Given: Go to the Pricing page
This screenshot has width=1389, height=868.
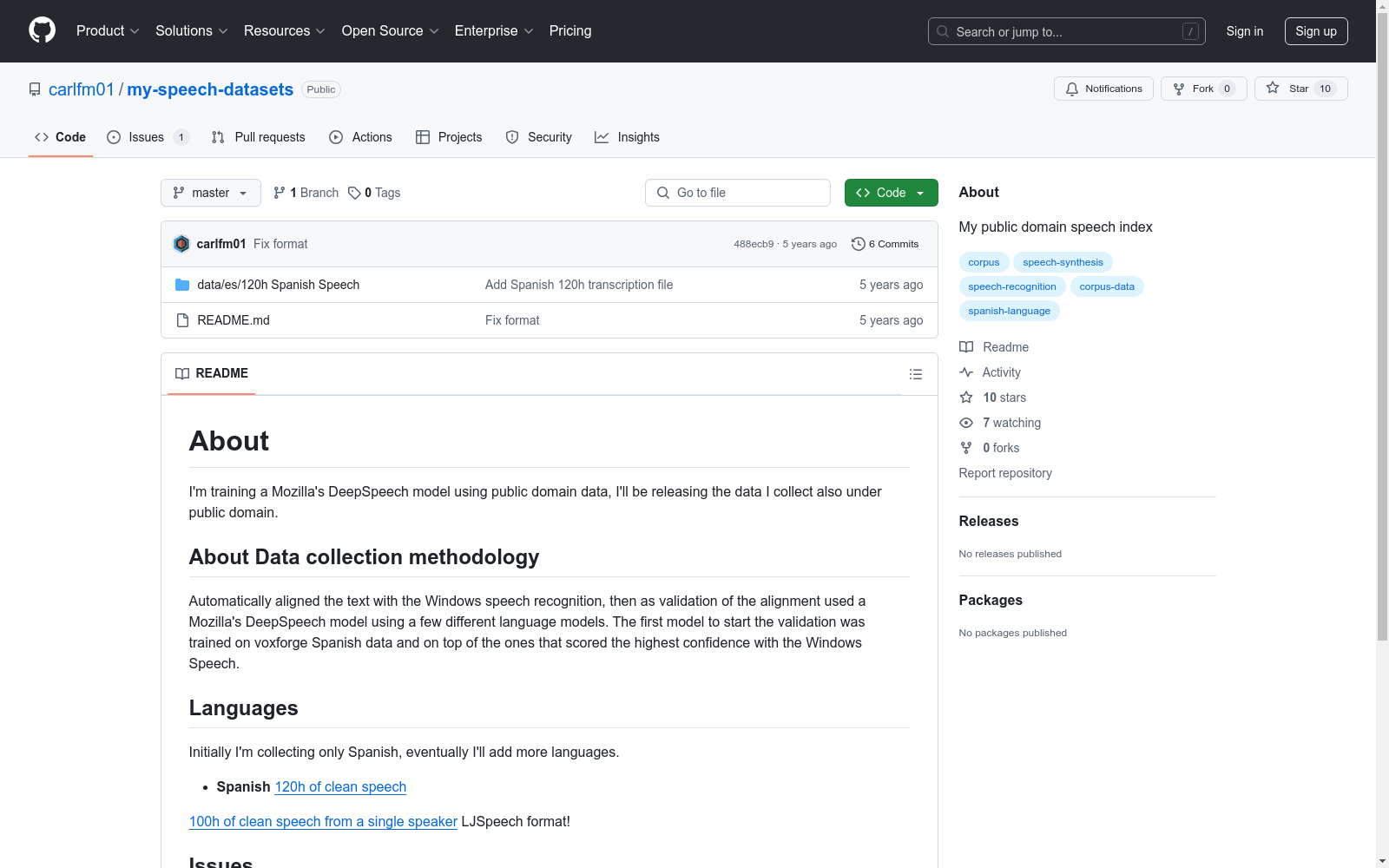Looking at the screenshot, I should pos(570,30).
